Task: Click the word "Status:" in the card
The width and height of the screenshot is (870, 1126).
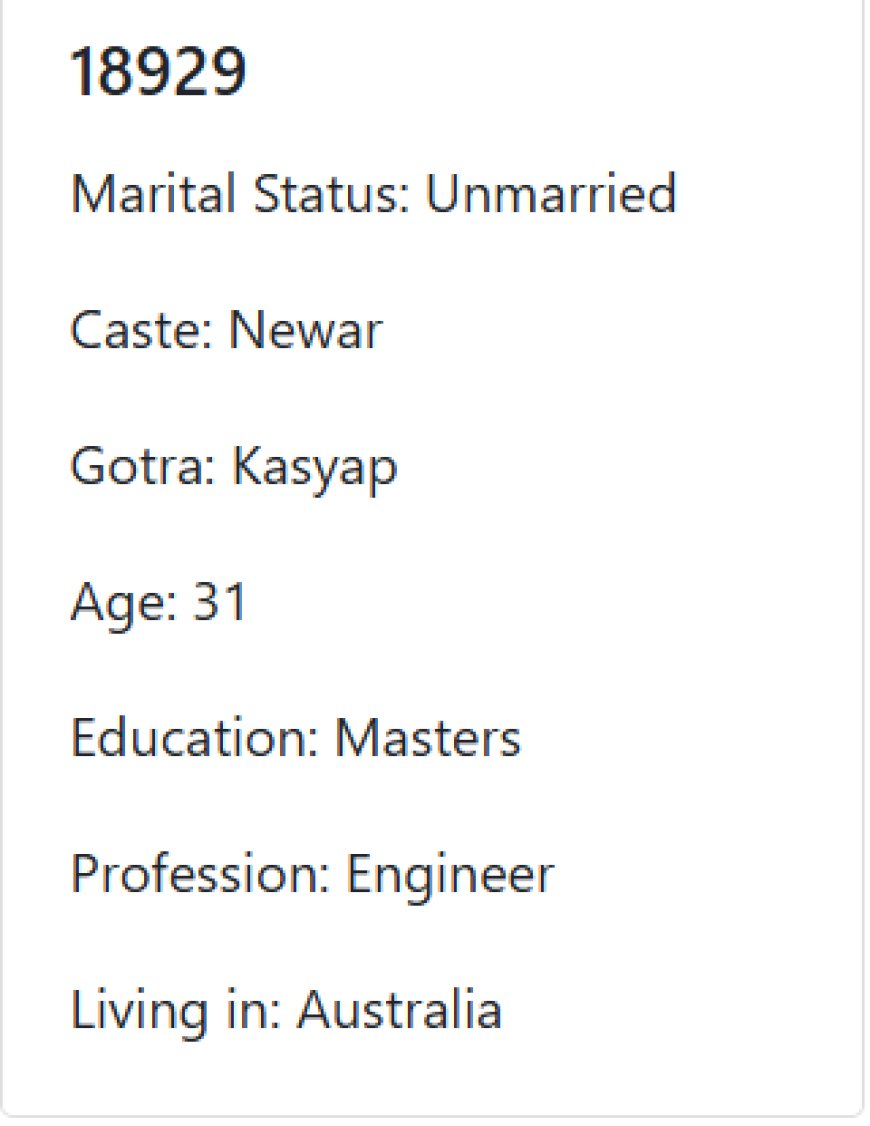Action: pyautogui.click(x=331, y=193)
